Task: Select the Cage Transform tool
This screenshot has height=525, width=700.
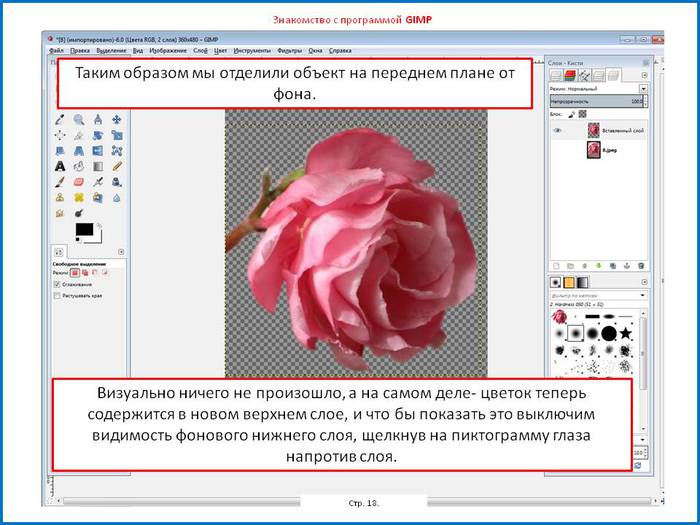Action: [117, 151]
